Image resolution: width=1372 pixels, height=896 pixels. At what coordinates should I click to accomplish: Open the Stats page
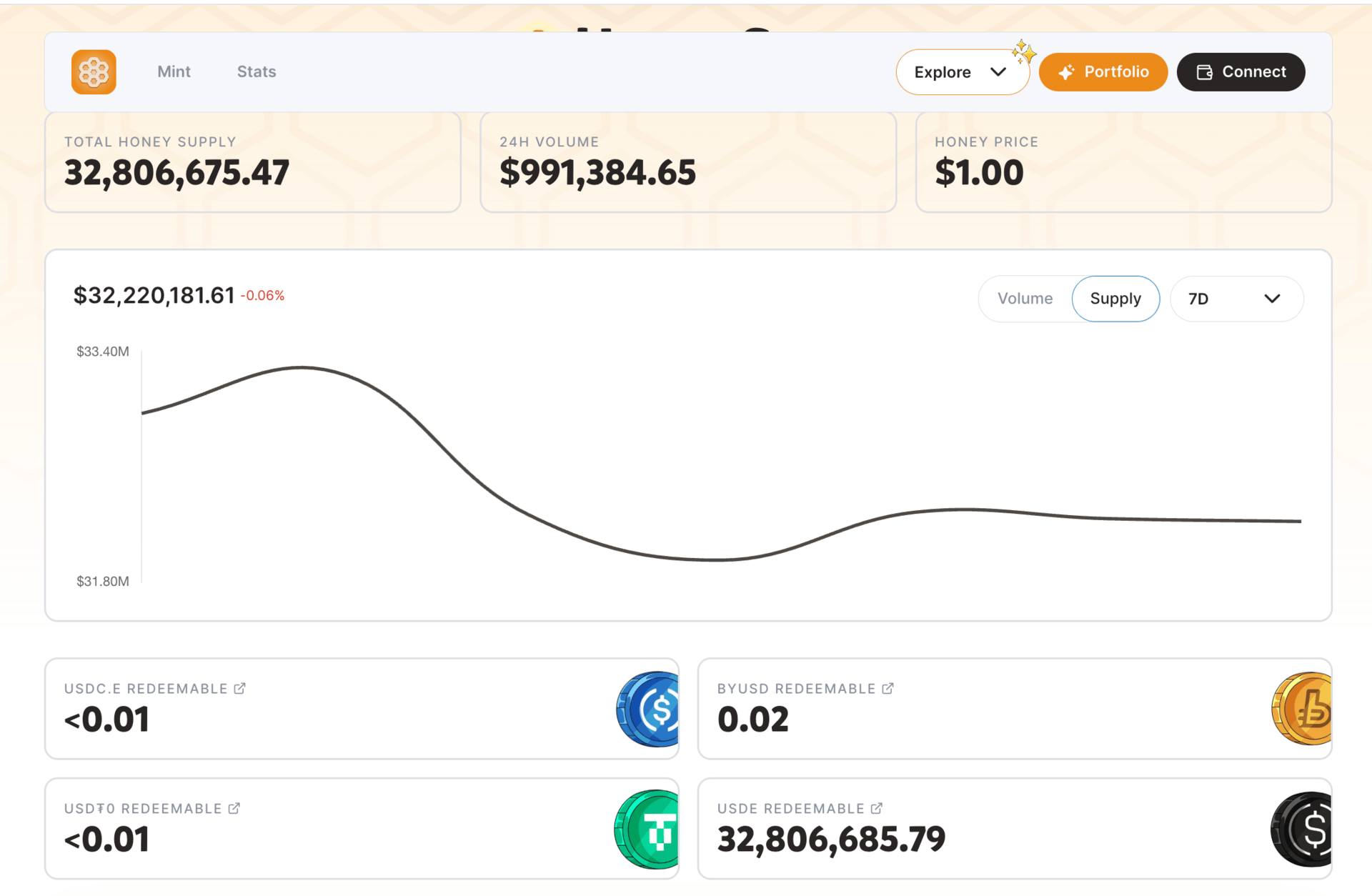click(257, 72)
